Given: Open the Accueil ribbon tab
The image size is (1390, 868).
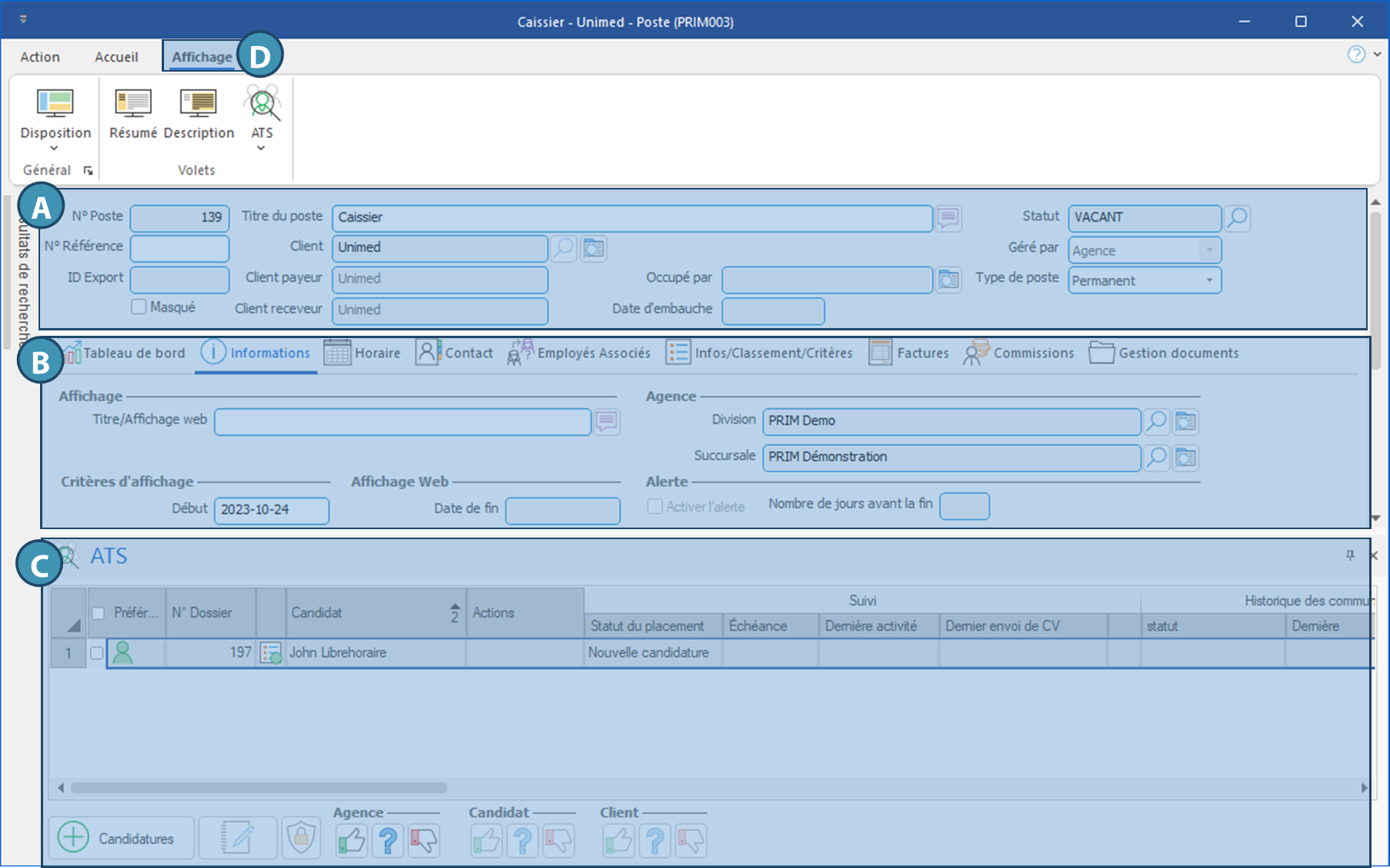Looking at the screenshot, I should click(x=116, y=57).
